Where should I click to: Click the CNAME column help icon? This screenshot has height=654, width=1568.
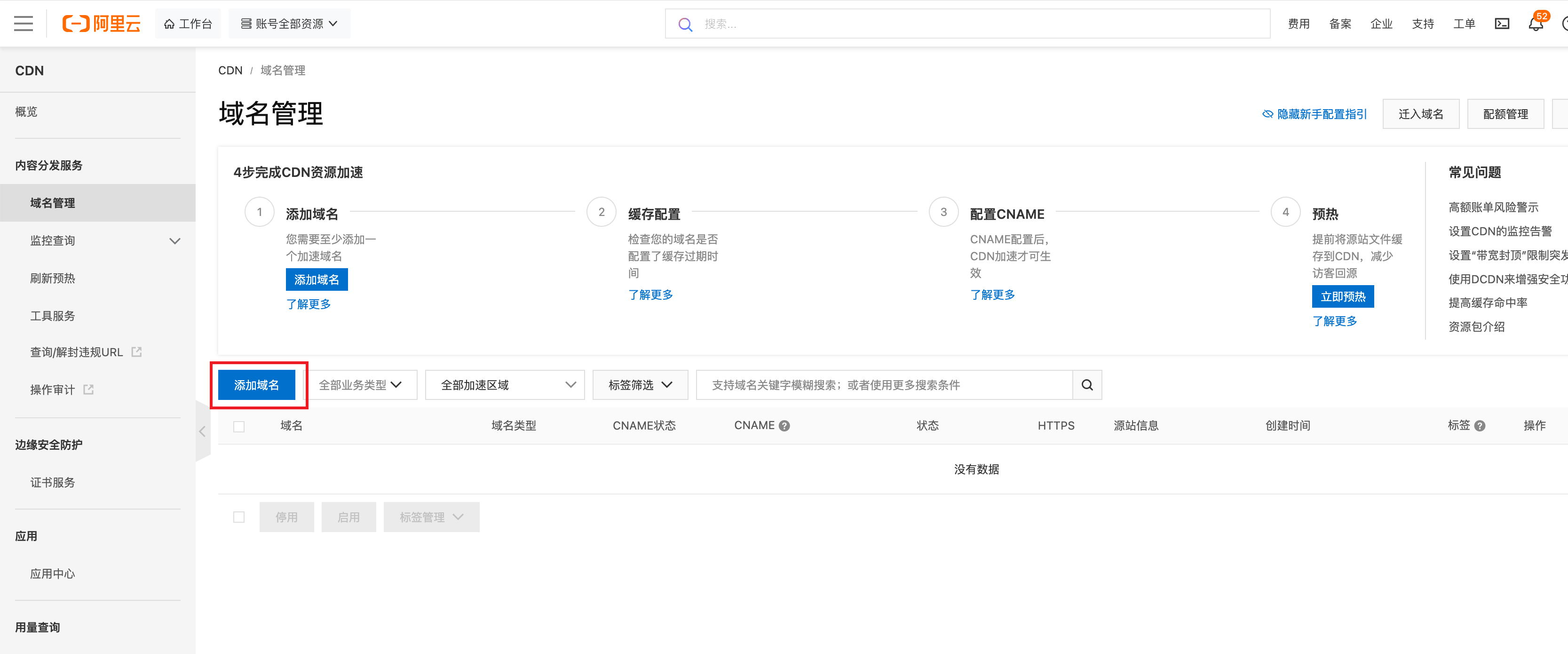click(784, 426)
